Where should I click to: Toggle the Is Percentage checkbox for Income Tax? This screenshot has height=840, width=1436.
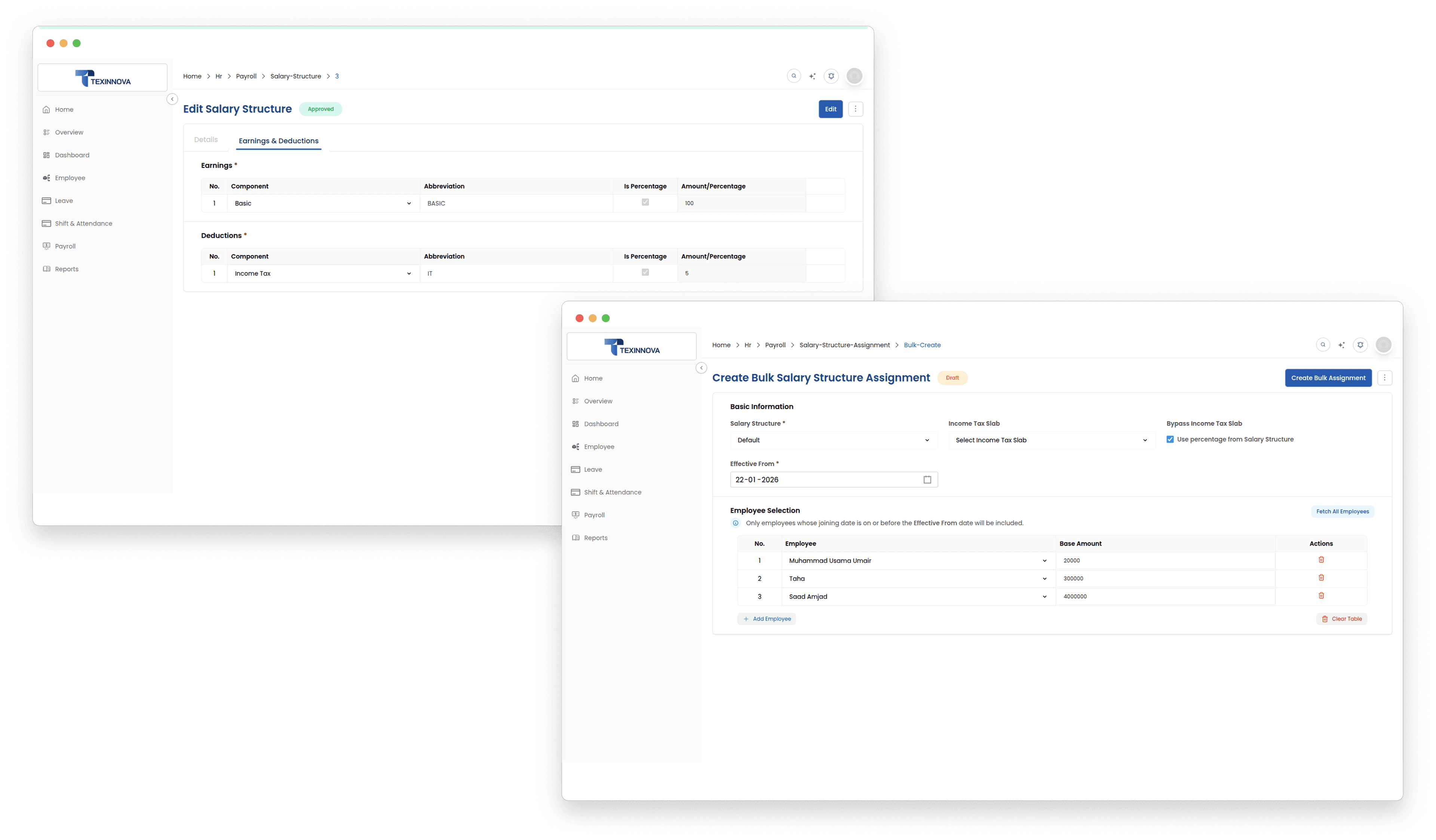coord(645,272)
